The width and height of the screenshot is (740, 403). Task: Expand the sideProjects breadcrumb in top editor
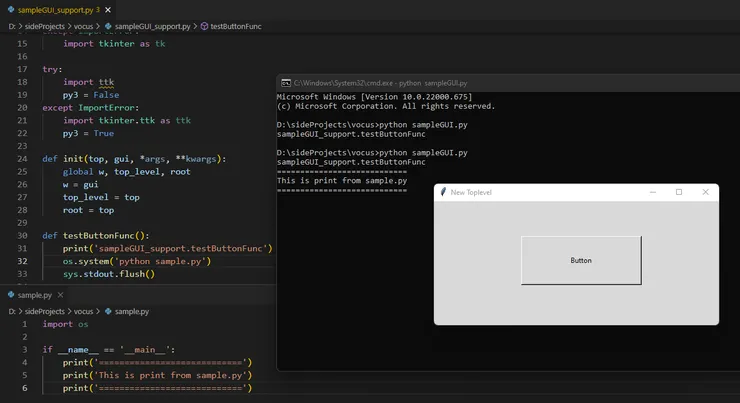click(x=46, y=26)
